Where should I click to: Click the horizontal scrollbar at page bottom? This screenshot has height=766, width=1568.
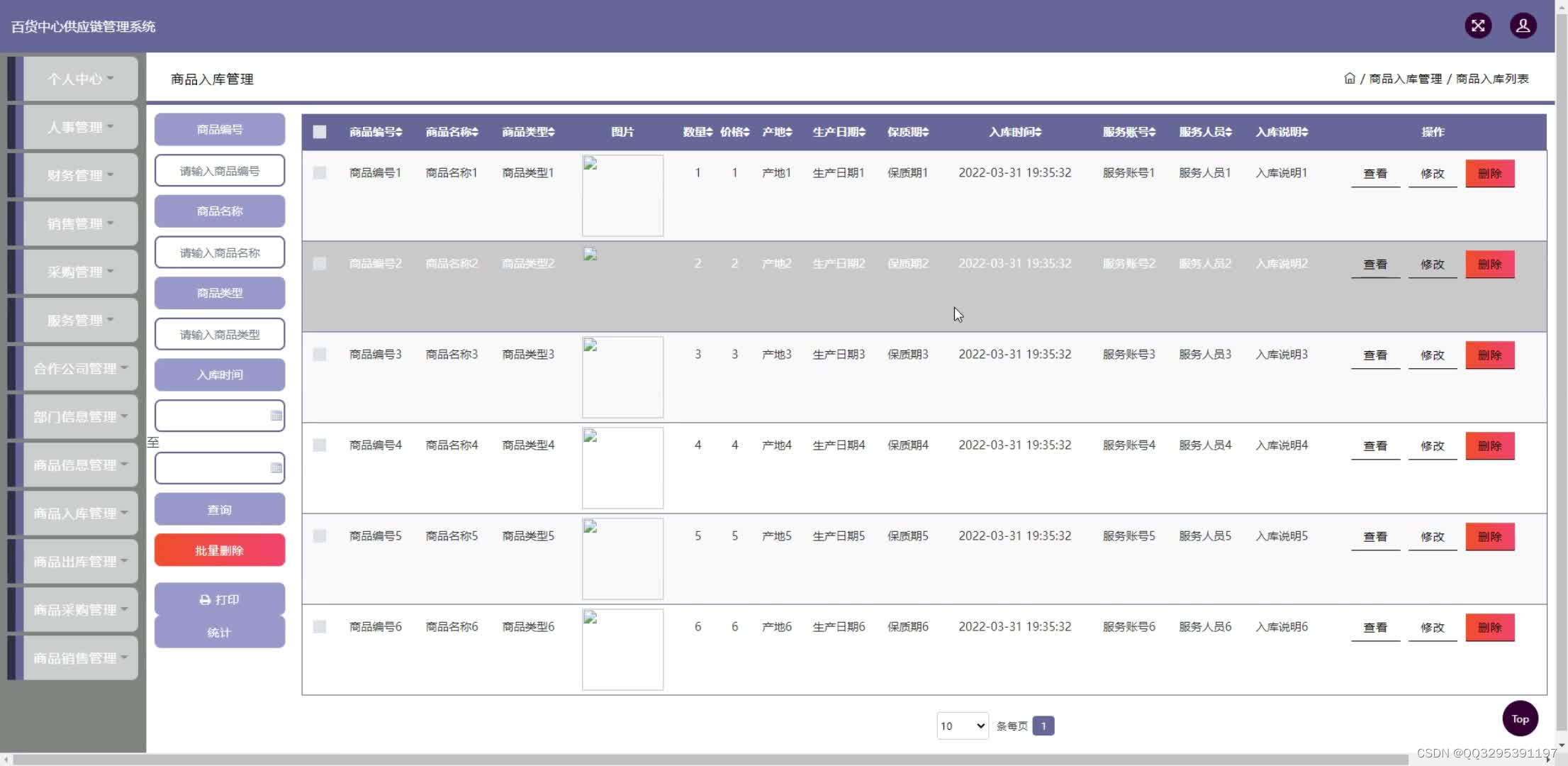click(710, 759)
